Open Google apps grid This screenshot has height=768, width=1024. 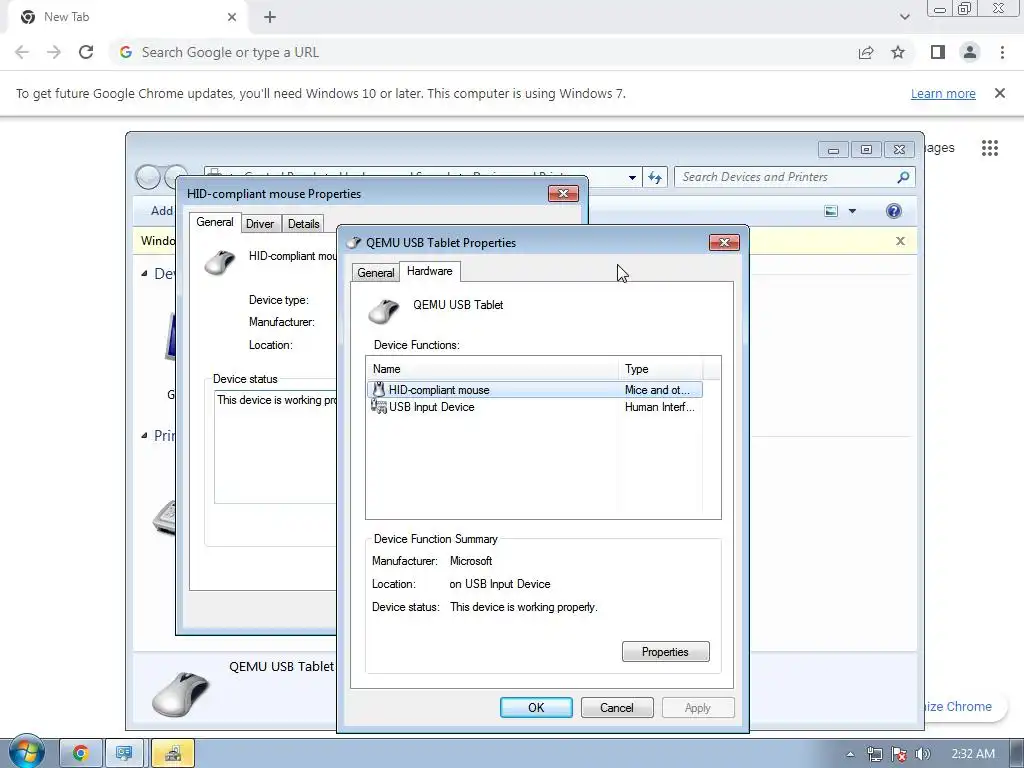click(x=989, y=148)
